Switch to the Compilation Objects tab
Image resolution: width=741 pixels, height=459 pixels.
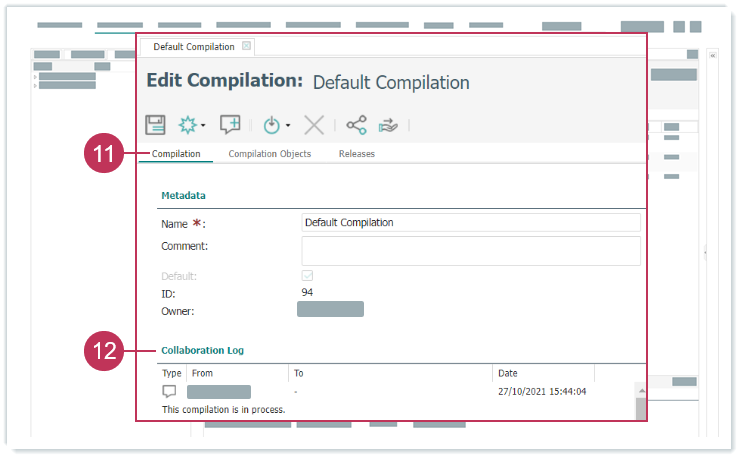269,154
